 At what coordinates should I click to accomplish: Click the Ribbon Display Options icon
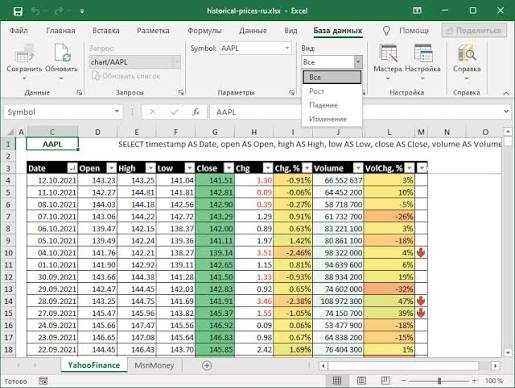417,11
